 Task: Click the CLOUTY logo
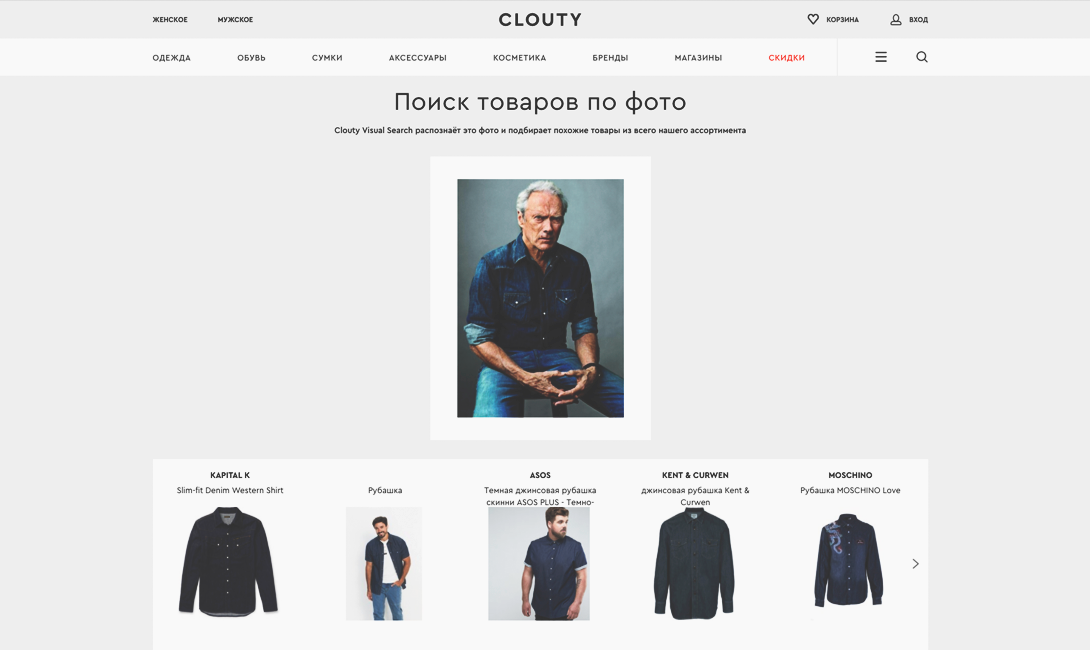(x=540, y=19)
